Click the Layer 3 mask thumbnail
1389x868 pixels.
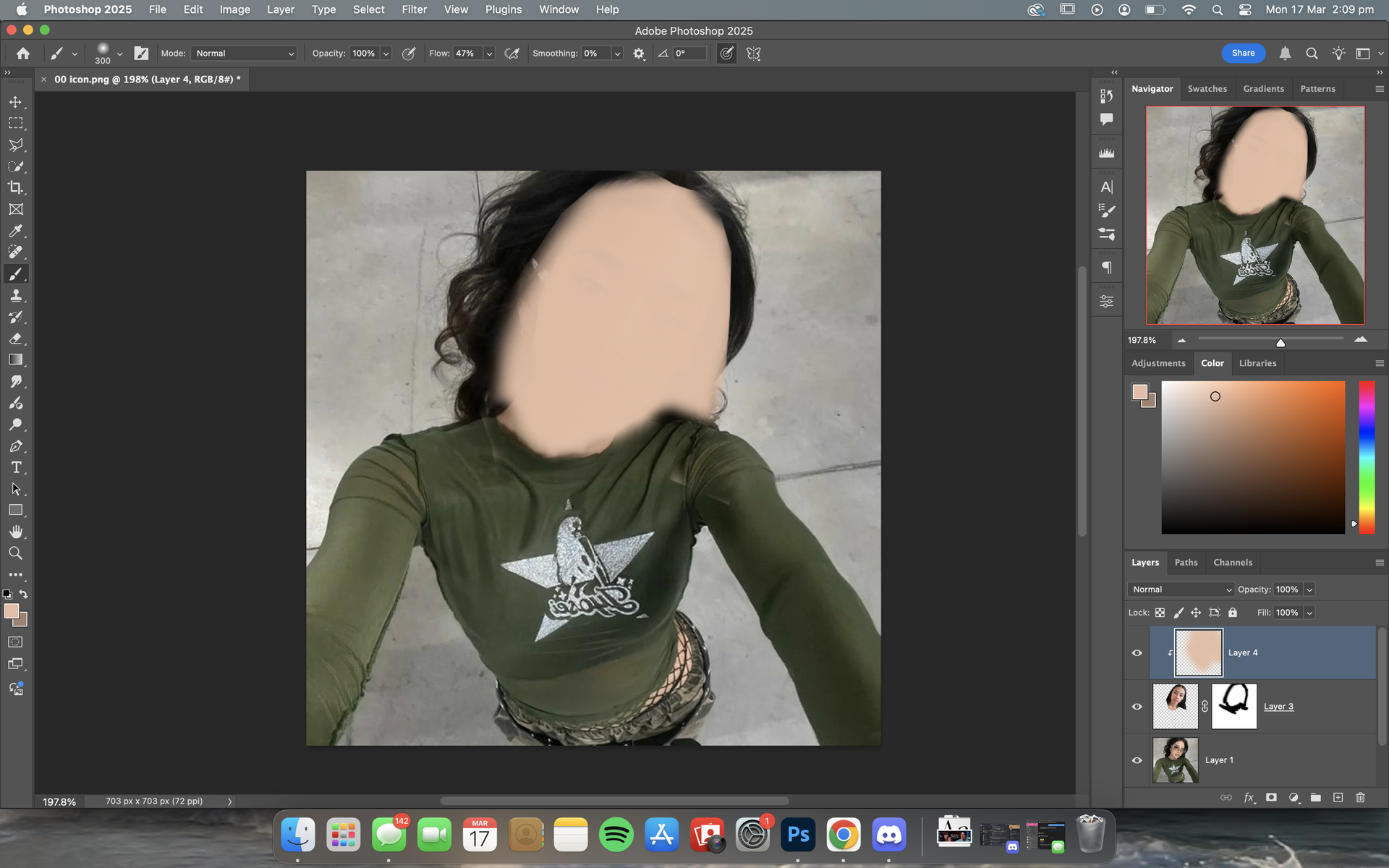click(x=1233, y=706)
